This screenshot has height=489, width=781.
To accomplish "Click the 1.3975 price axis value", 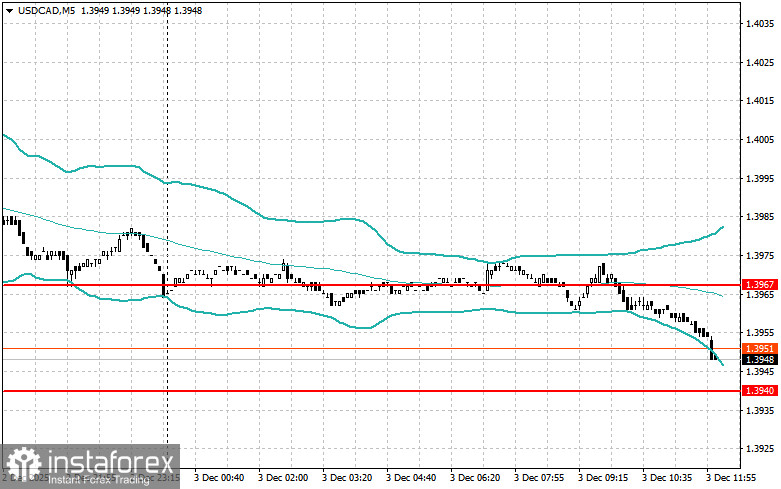I will (760, 255).
